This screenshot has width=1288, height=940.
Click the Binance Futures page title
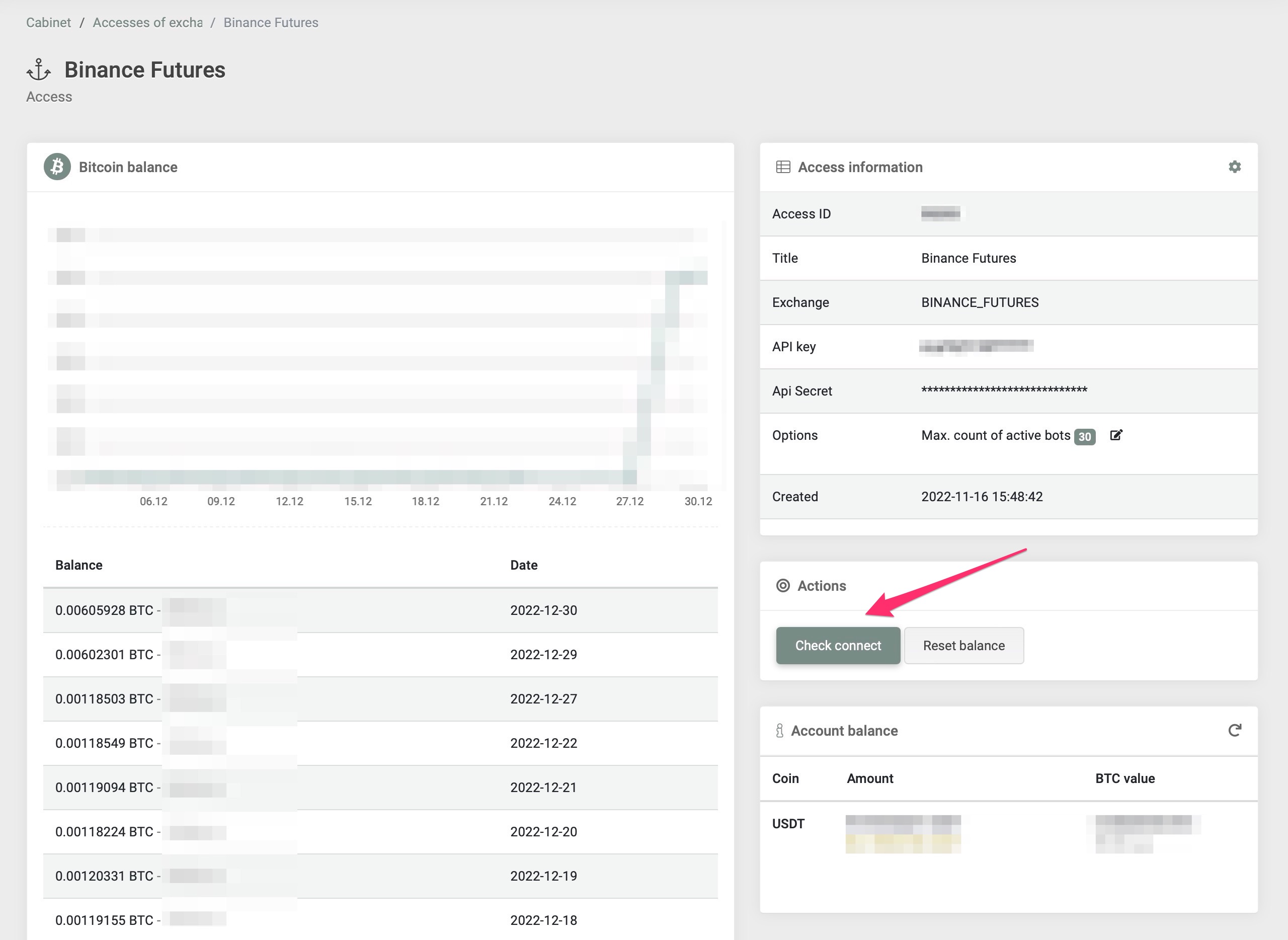(144, 70)
